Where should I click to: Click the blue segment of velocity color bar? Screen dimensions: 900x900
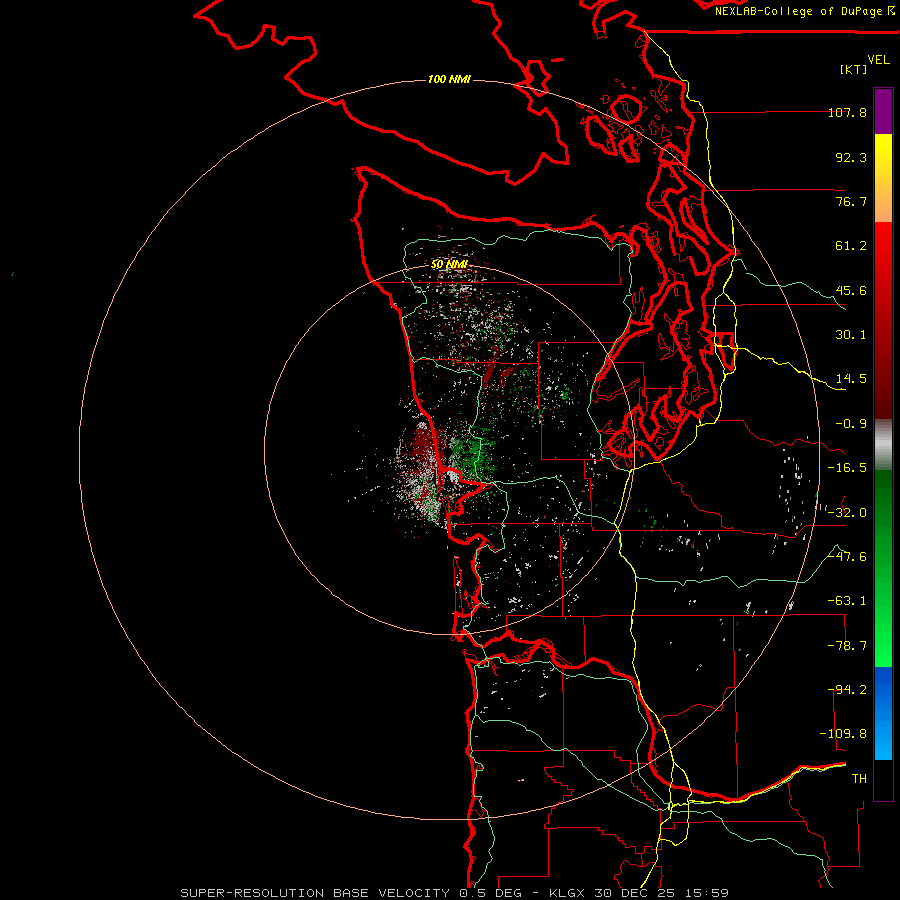click(883, 713)
